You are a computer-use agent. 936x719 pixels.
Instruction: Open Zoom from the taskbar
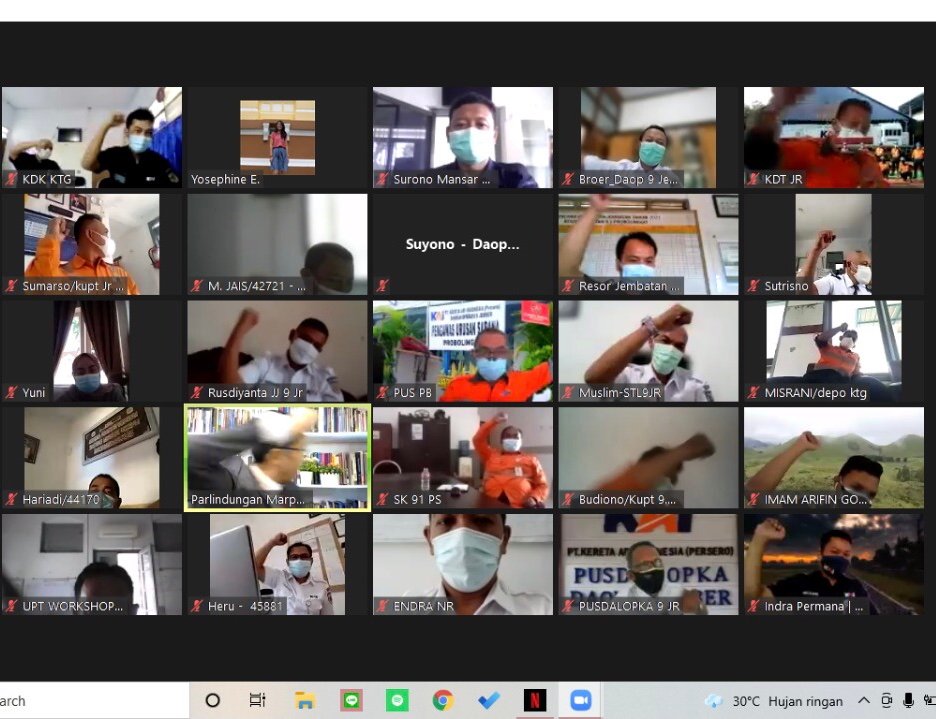tap(581, 700)
